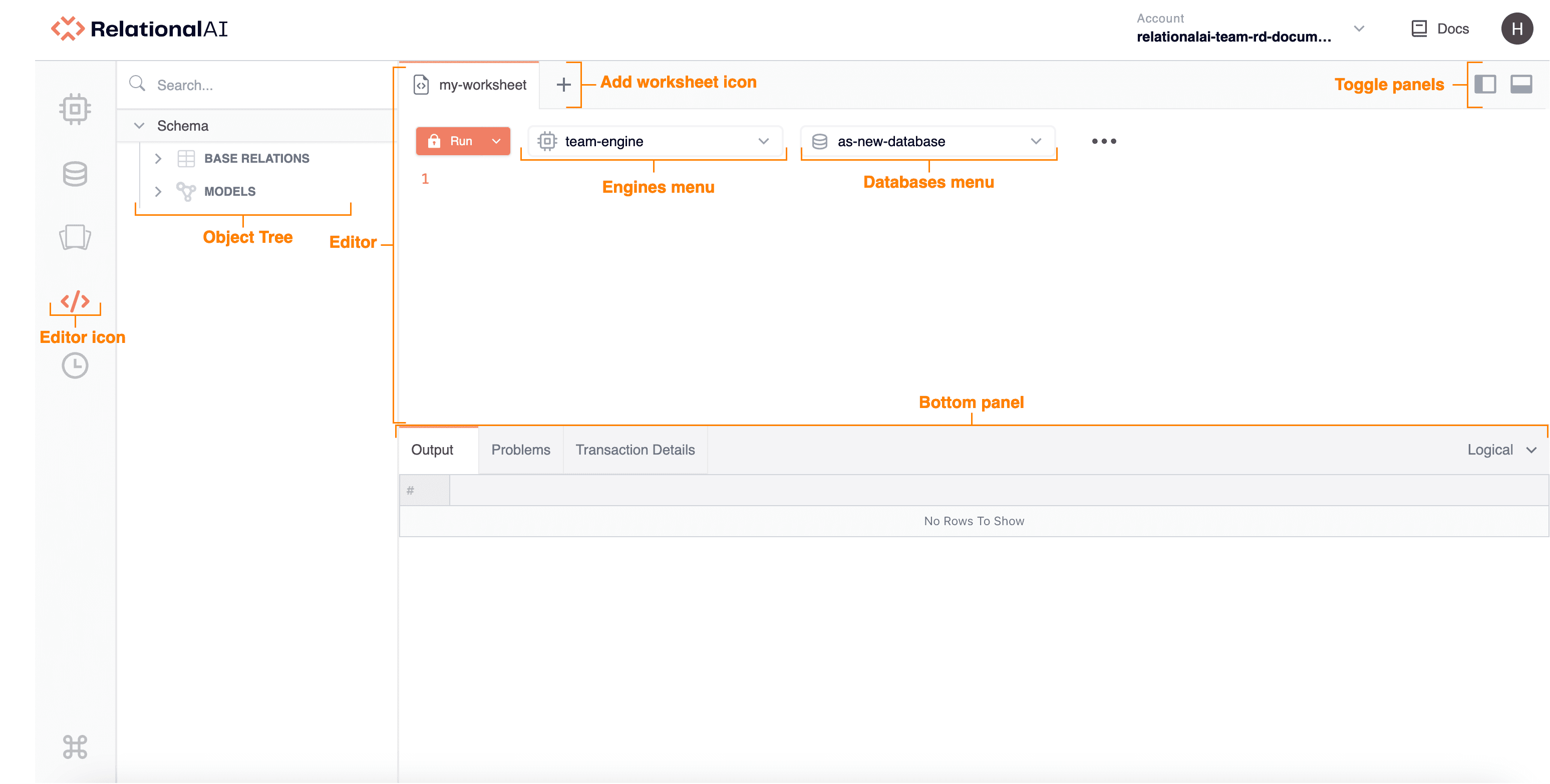Viewport: 1550px width, 784px height.
Task: Toggle the left side panel
Action: (1484, 84)
